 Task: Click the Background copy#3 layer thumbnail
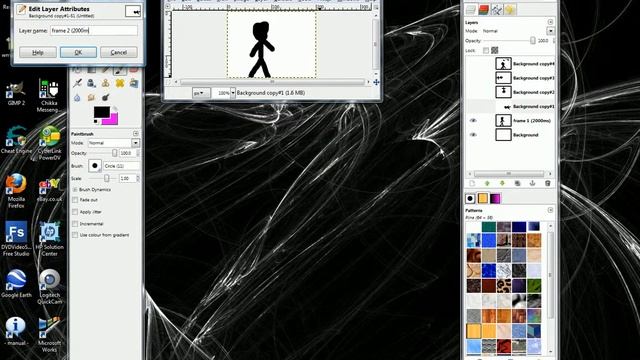pos(503,78)
